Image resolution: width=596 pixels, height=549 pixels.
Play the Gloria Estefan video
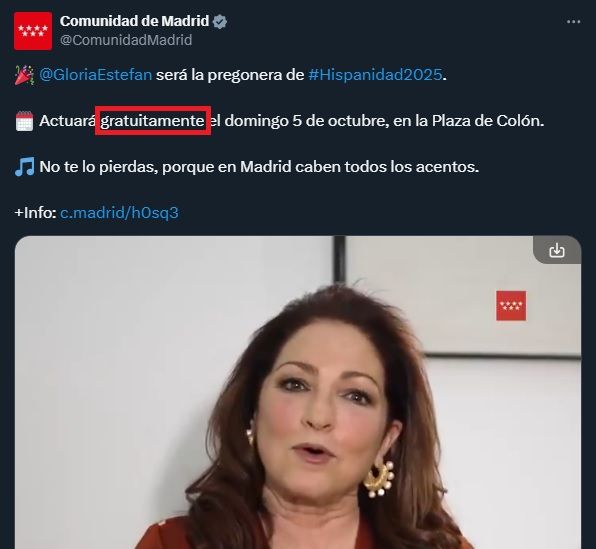298,392
